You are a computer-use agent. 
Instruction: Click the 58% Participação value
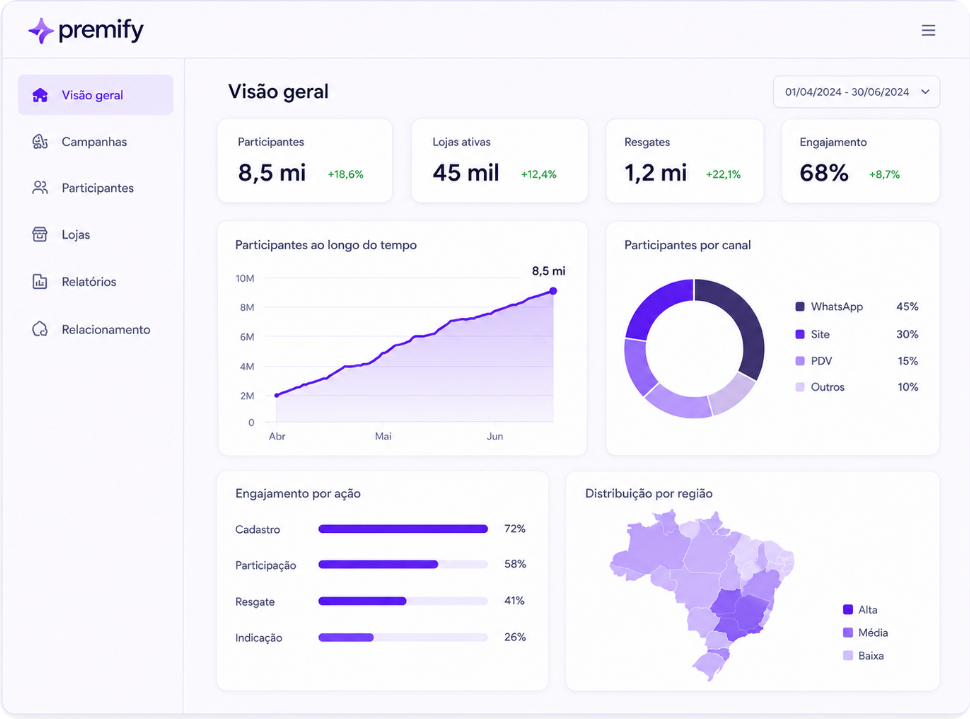pos(515,564)
